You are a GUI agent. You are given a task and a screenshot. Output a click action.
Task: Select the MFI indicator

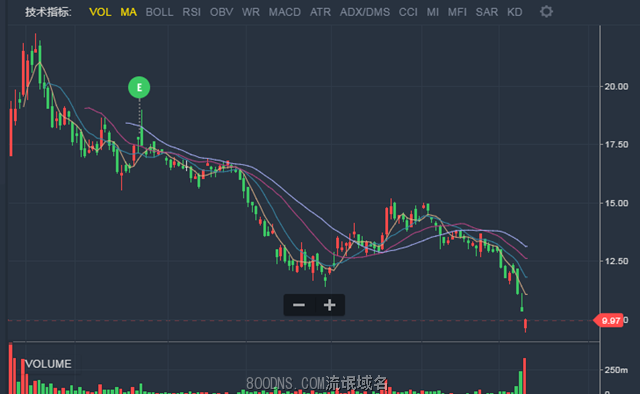457,12
